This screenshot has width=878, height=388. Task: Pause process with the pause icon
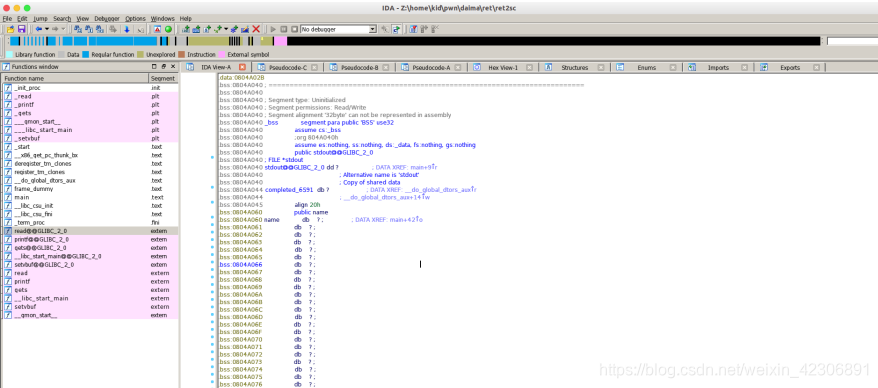click(x=283, y=29)
